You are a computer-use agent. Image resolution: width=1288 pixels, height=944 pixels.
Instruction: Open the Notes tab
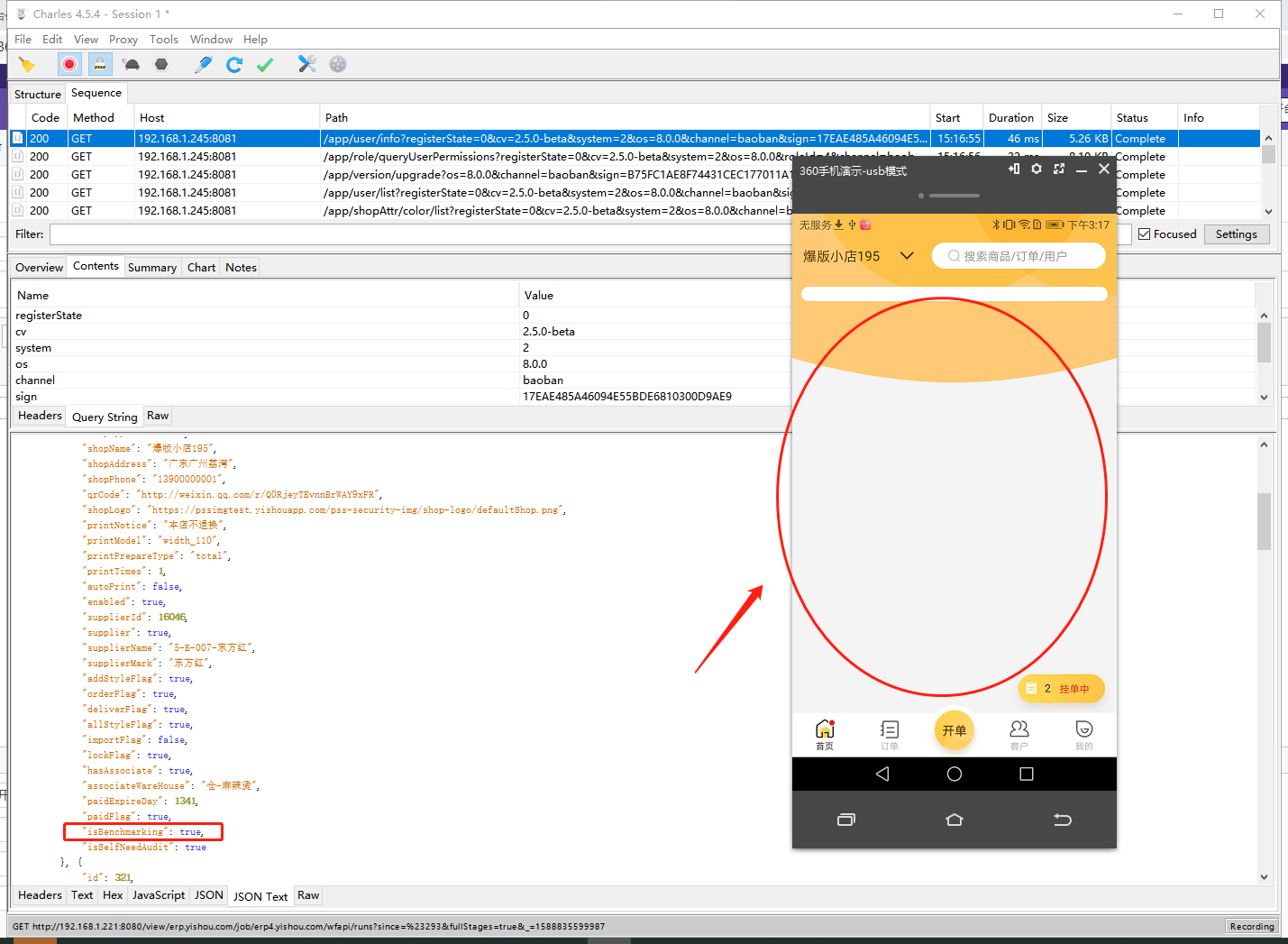pyautogui.click(x=241, y=268)
